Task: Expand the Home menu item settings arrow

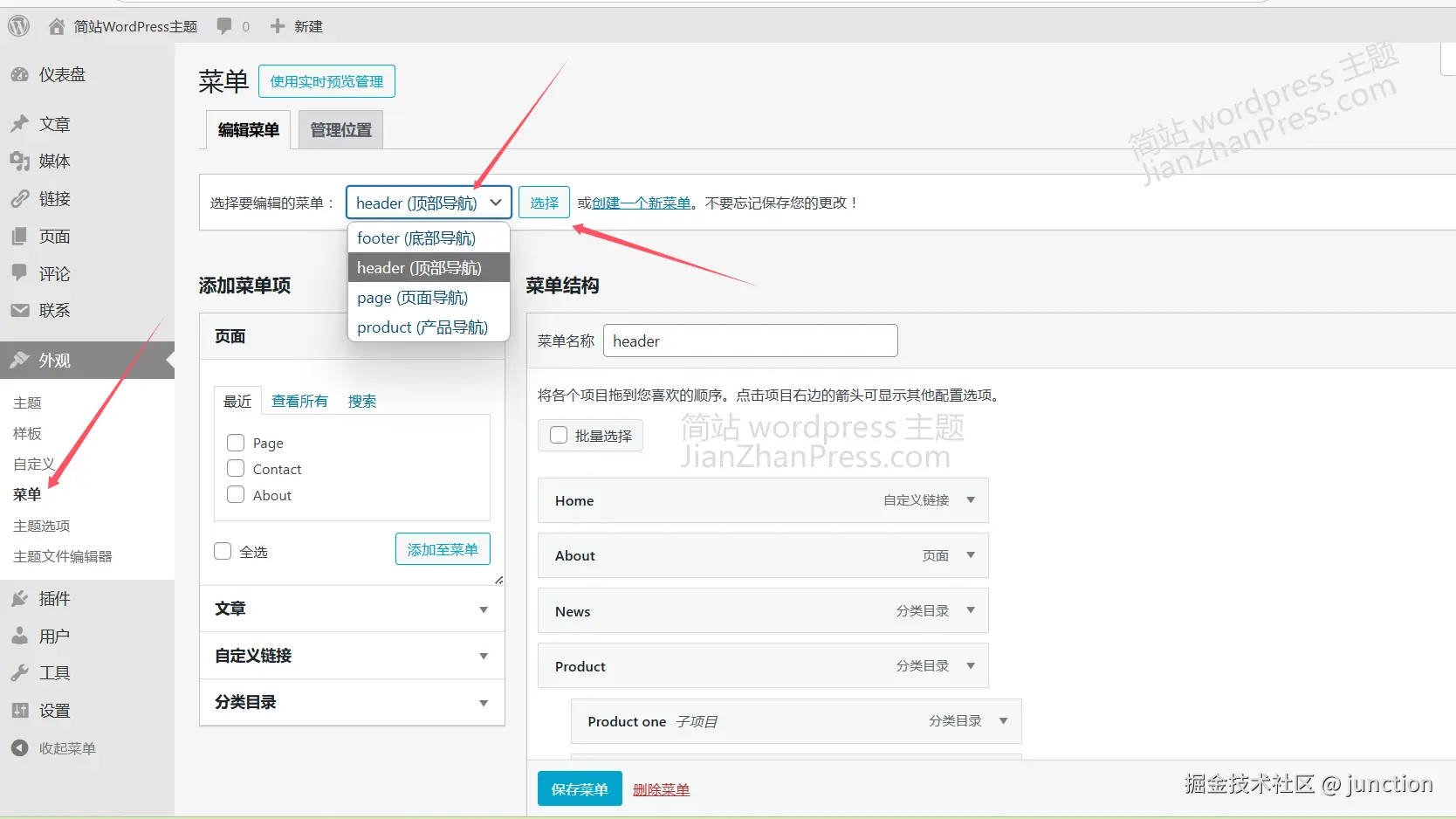Action: [x=971, y=500]
